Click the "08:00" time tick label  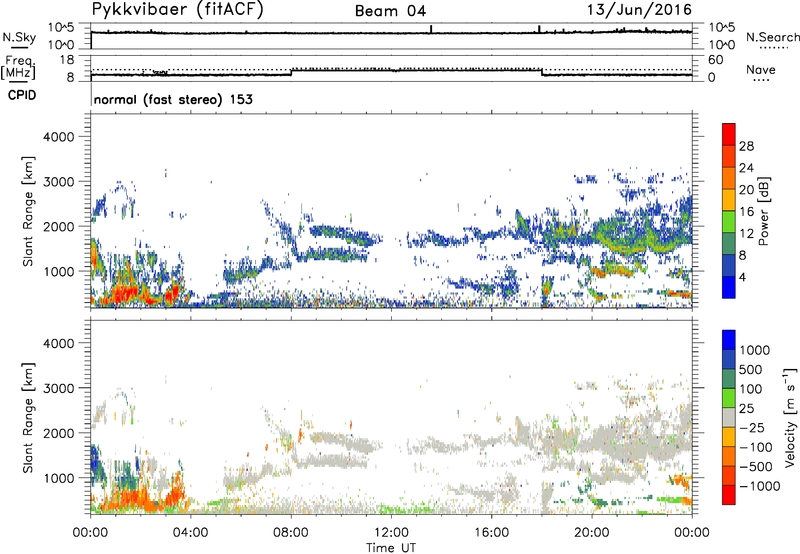(291, 533)
